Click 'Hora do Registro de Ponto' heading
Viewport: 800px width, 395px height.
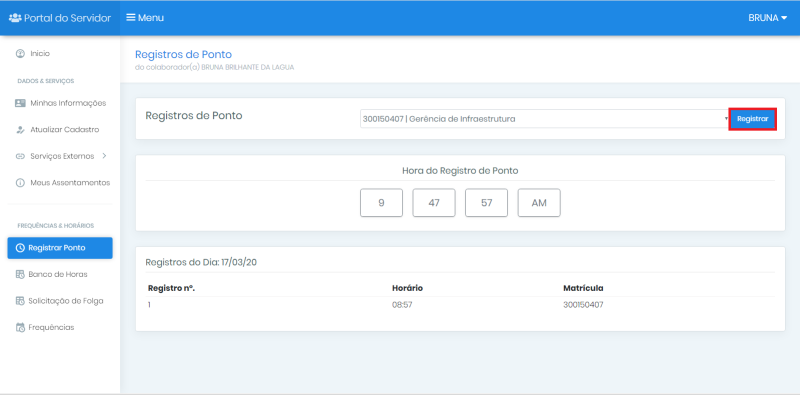[460, 170]
